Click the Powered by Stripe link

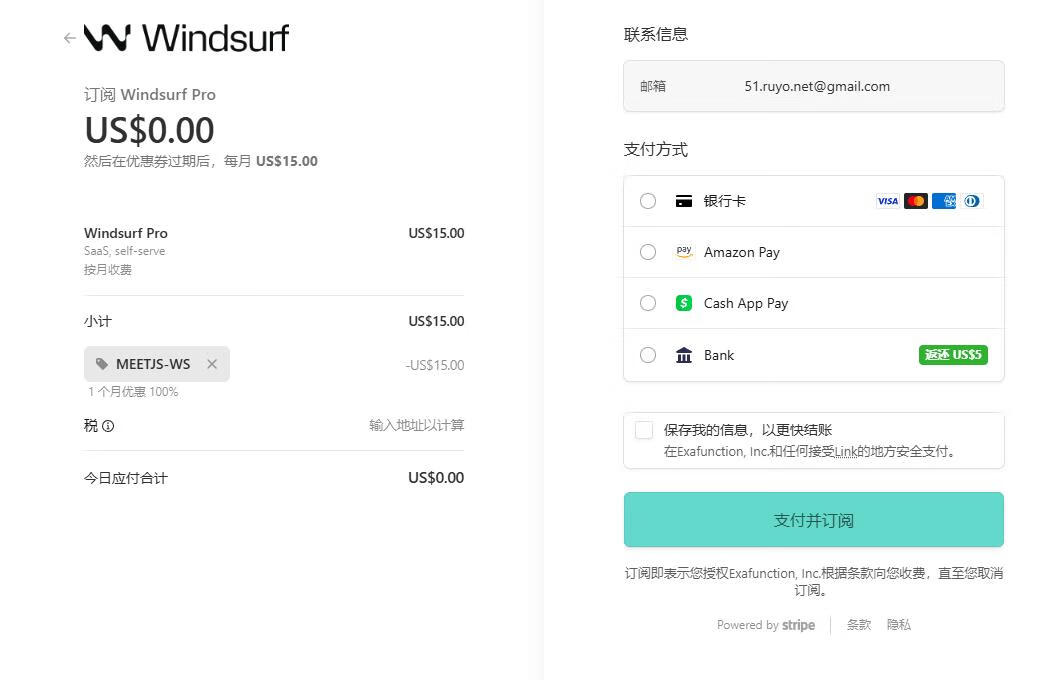tap(766, 625)
